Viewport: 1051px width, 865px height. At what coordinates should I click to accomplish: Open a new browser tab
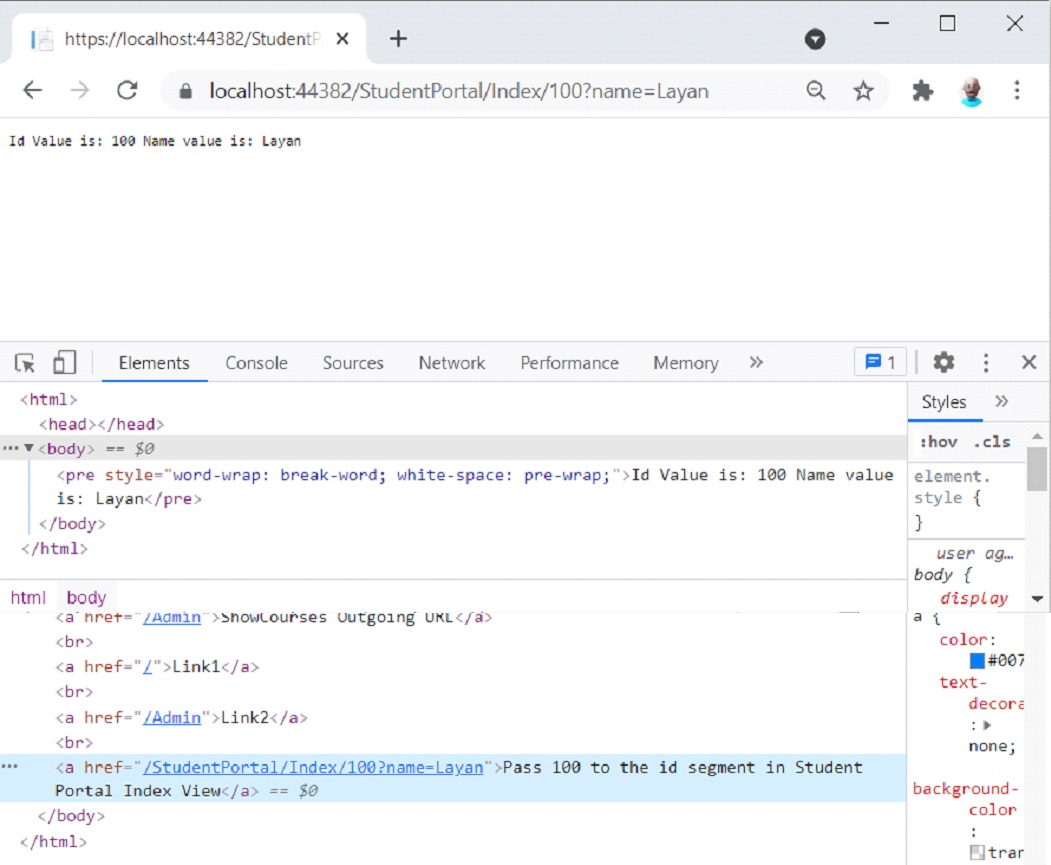point(398,39)
